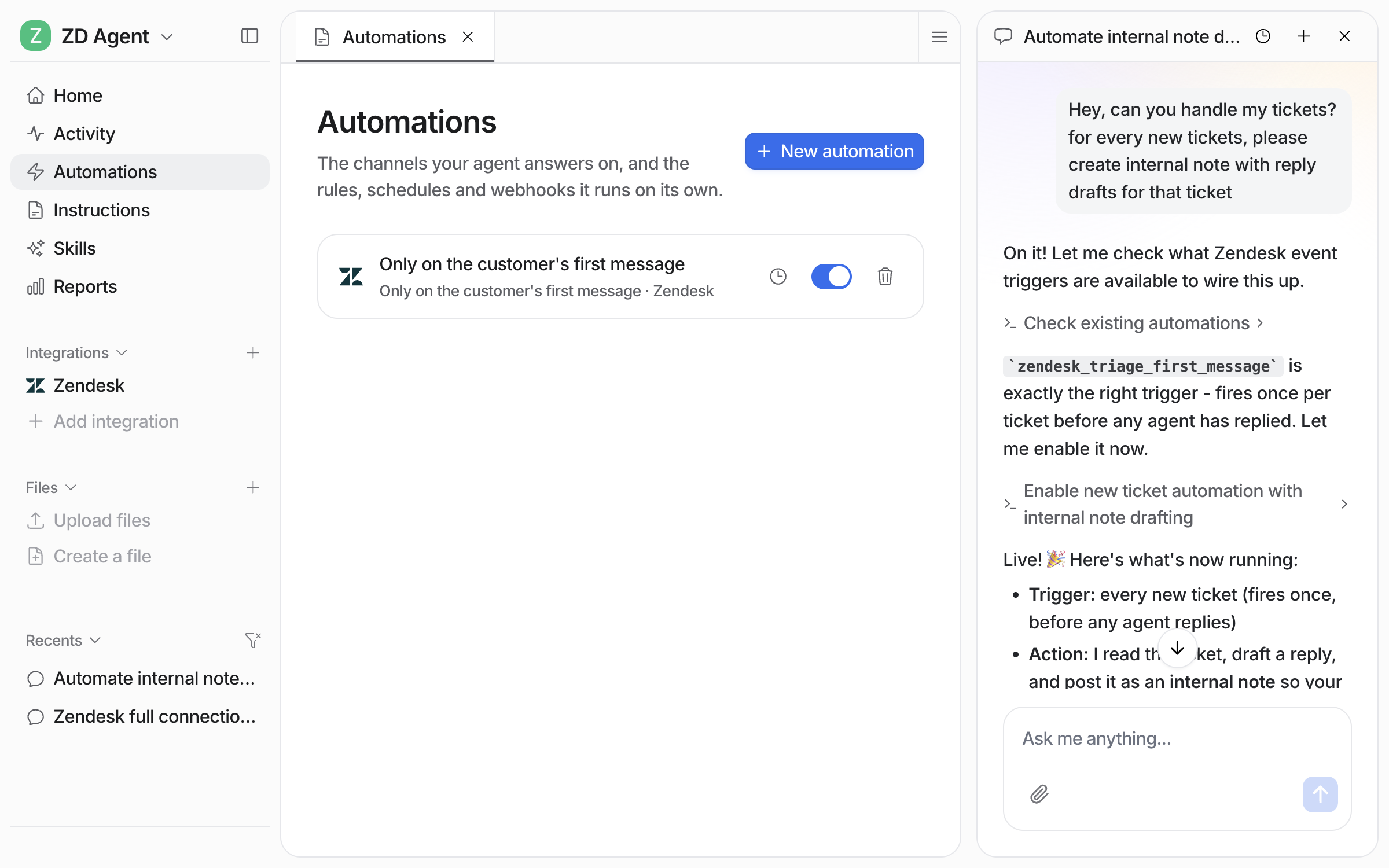Click the clear filter icon in Recents

point(253,641)
